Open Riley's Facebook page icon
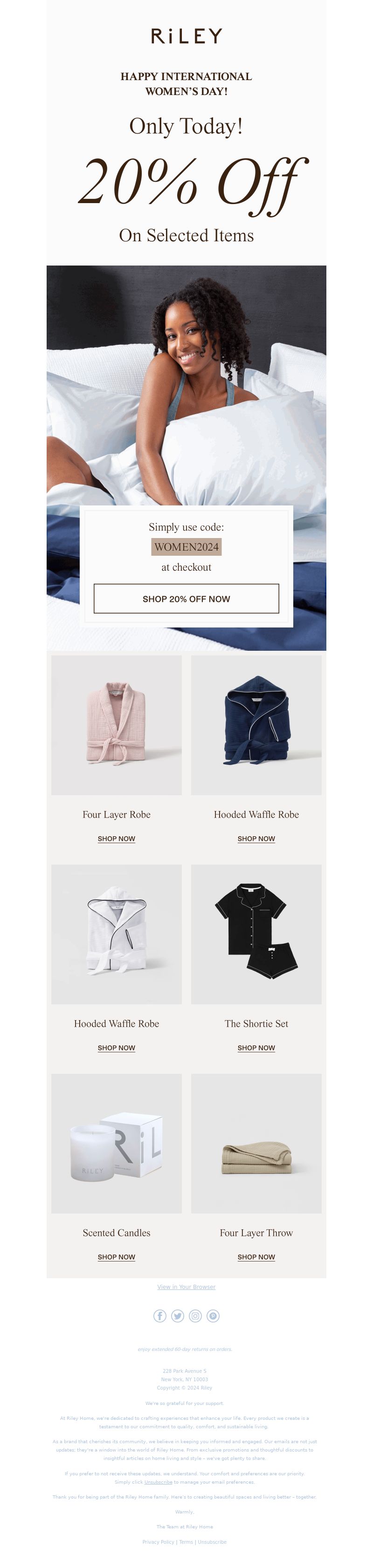 tap(159, 1316)
